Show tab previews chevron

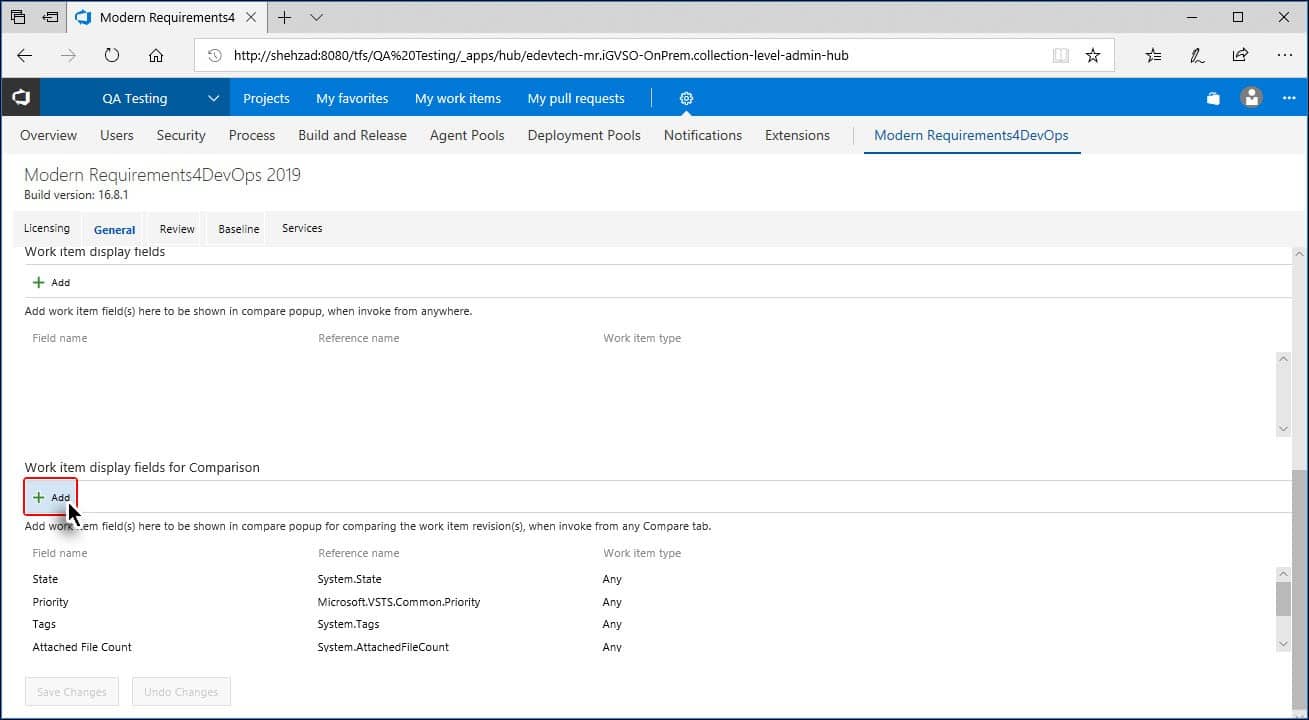point(317,17)
